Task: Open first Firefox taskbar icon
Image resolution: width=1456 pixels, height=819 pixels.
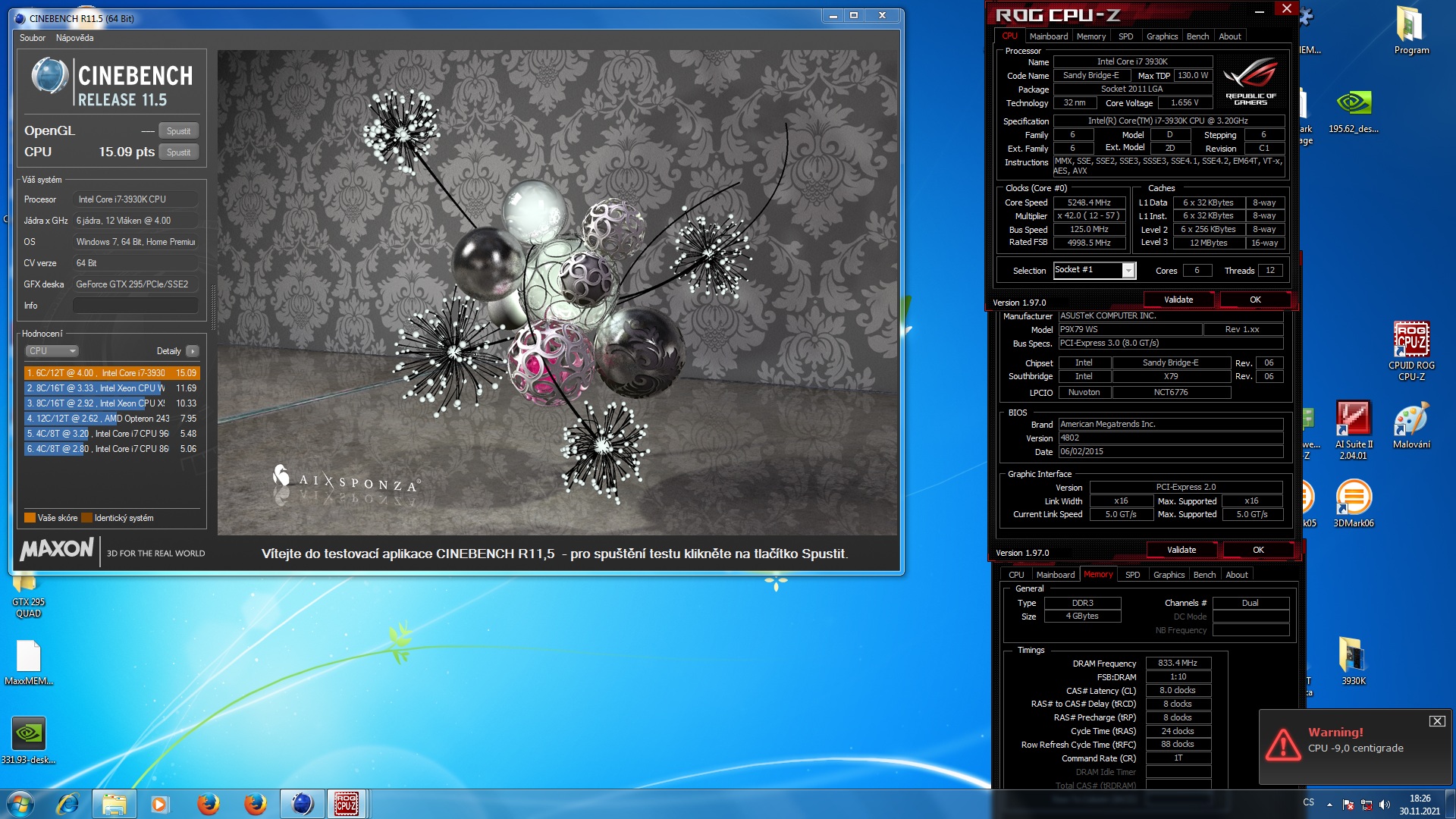Action: click(x=208, y=804)
